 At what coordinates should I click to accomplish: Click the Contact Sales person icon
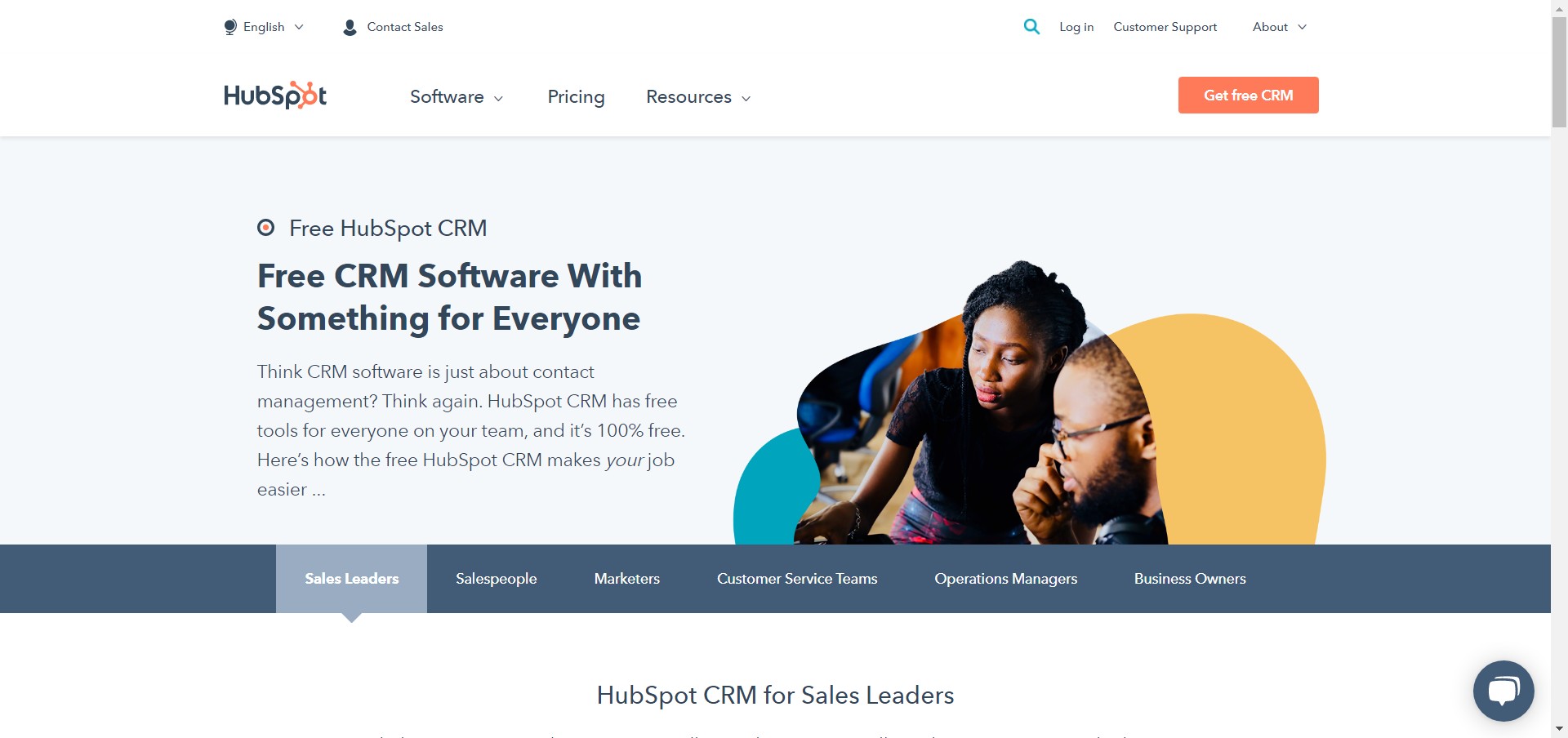pos(350,27)
